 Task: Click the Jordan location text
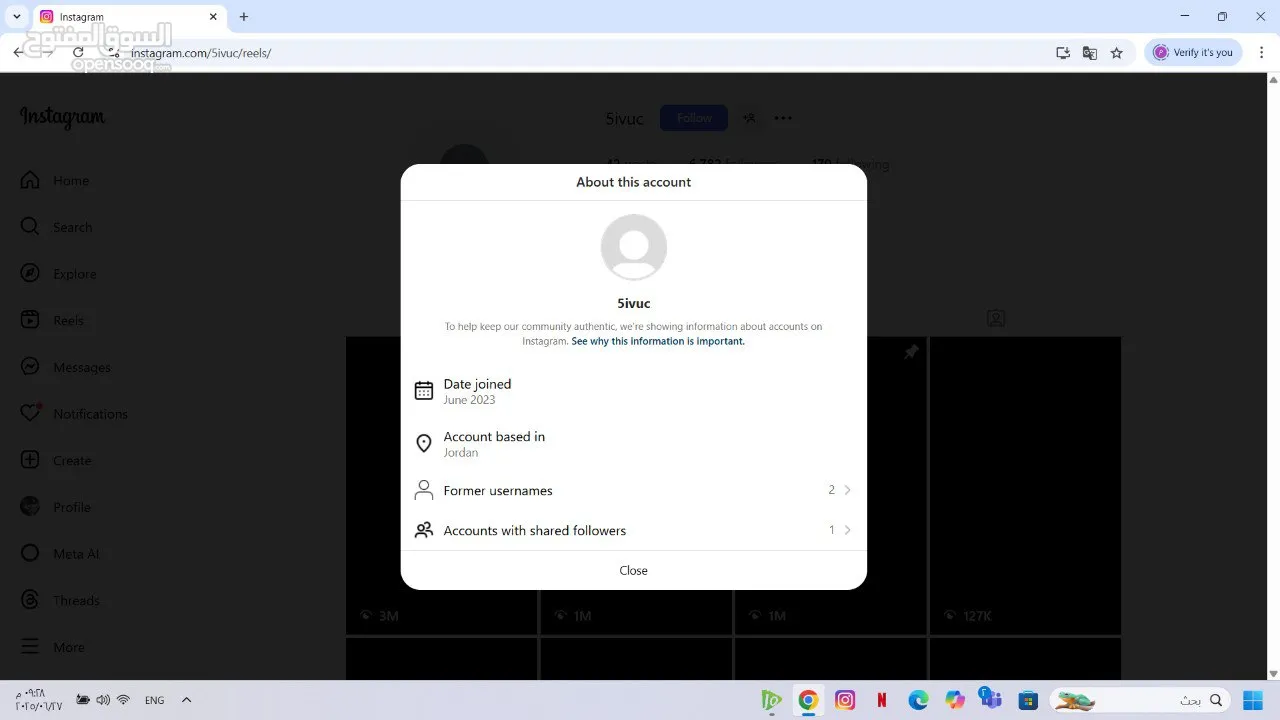pyautogui.click(x=461, y=453)
